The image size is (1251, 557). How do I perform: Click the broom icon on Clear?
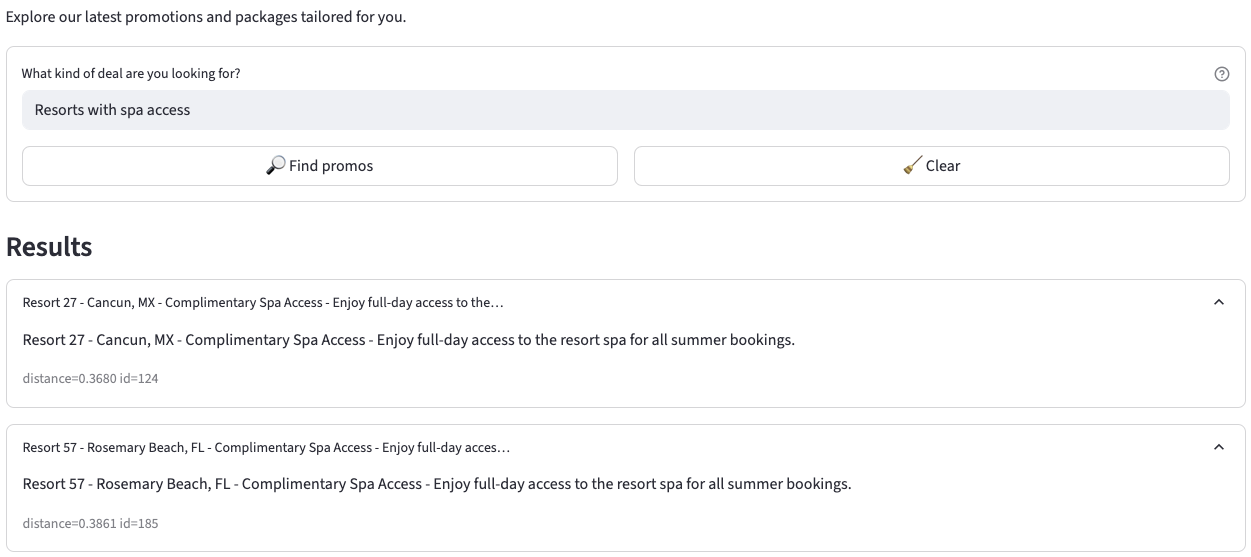click(912, 166)
